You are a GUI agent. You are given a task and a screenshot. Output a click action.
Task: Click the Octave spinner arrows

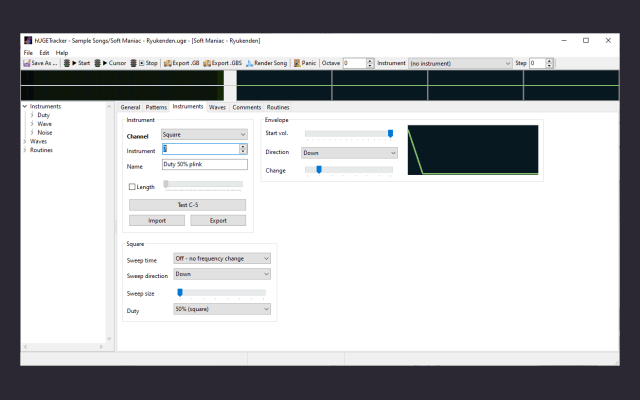pos(370,63)
